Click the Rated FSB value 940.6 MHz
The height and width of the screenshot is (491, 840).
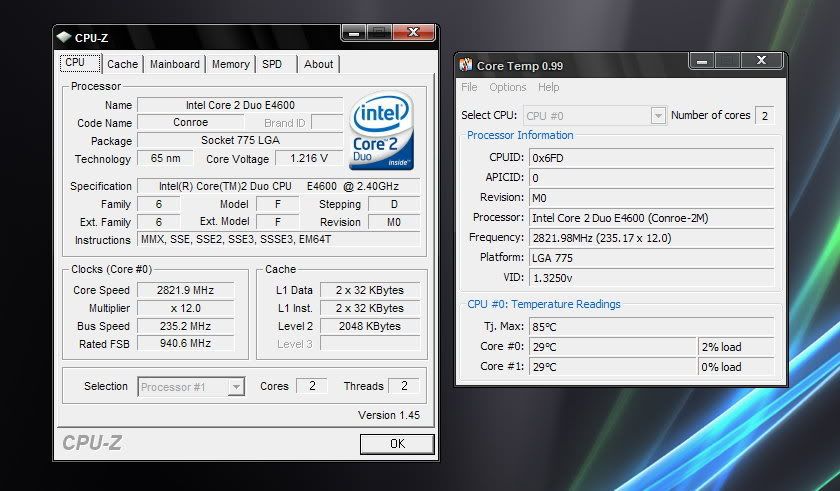pyautogui.click(x=185, y=343)
